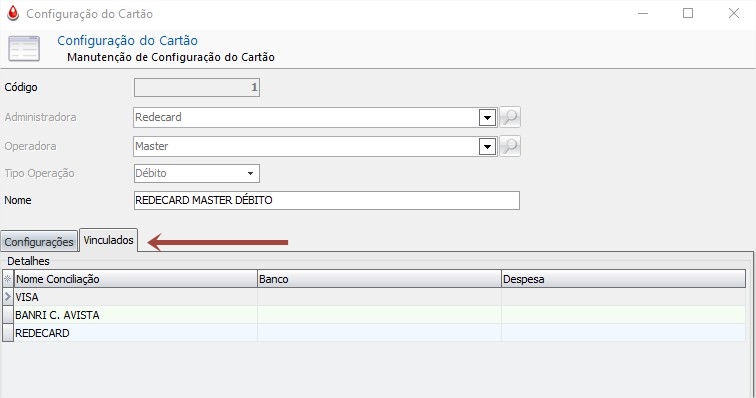This screenshot has width=756, height=398.
Task: Click the grid corner asterisk selector
Action: pyautogui.click(x=8, y=279)
